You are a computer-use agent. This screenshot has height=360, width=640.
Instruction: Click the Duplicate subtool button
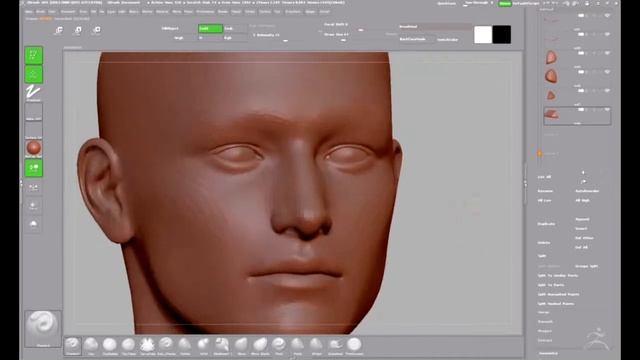pos(546,224)
